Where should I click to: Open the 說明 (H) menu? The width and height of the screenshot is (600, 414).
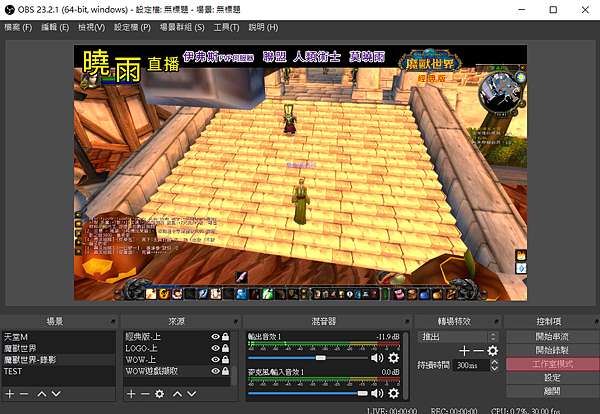263,27
